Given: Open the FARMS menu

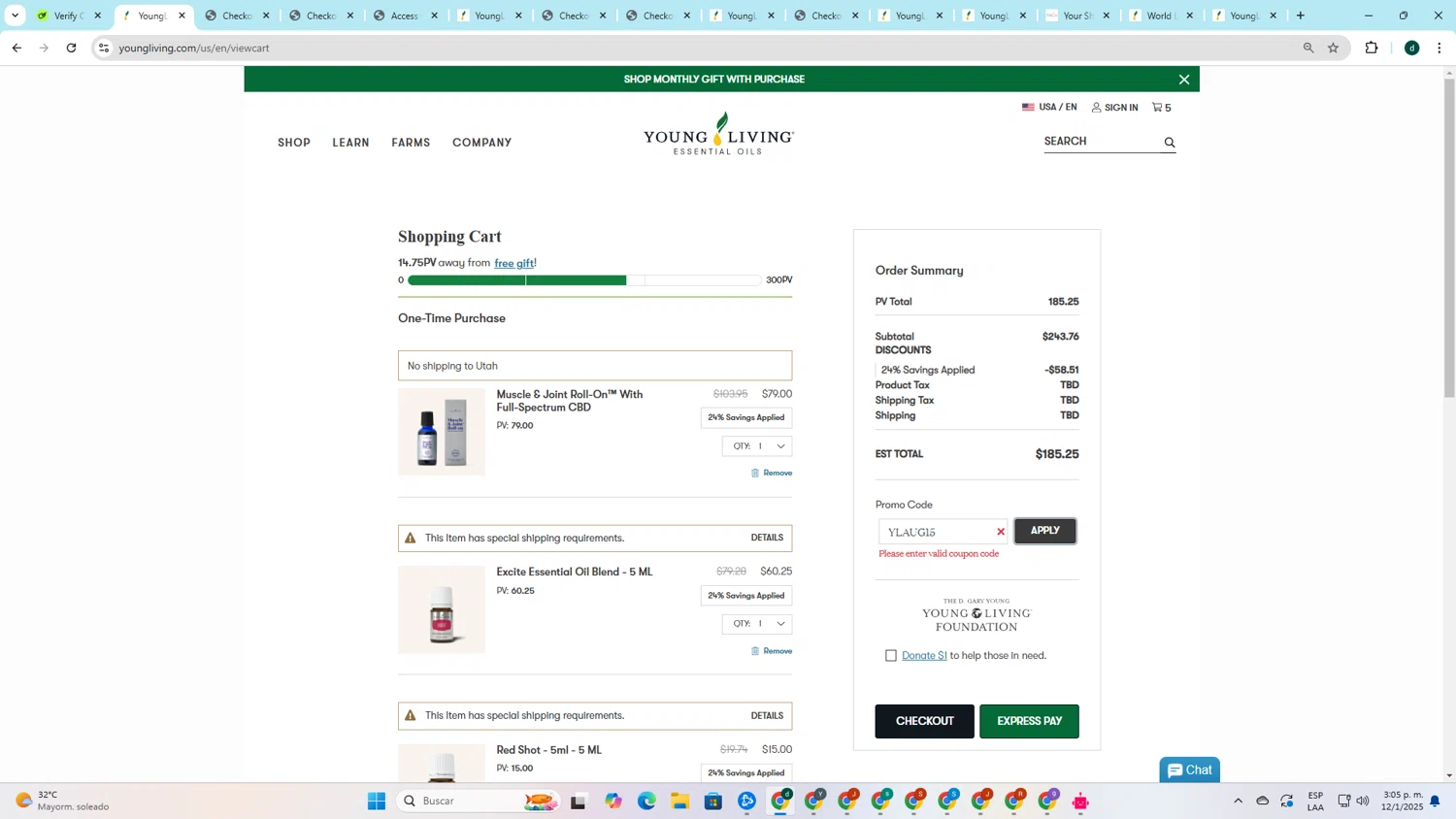Looking at the screenshot, I should coord(411,143).
